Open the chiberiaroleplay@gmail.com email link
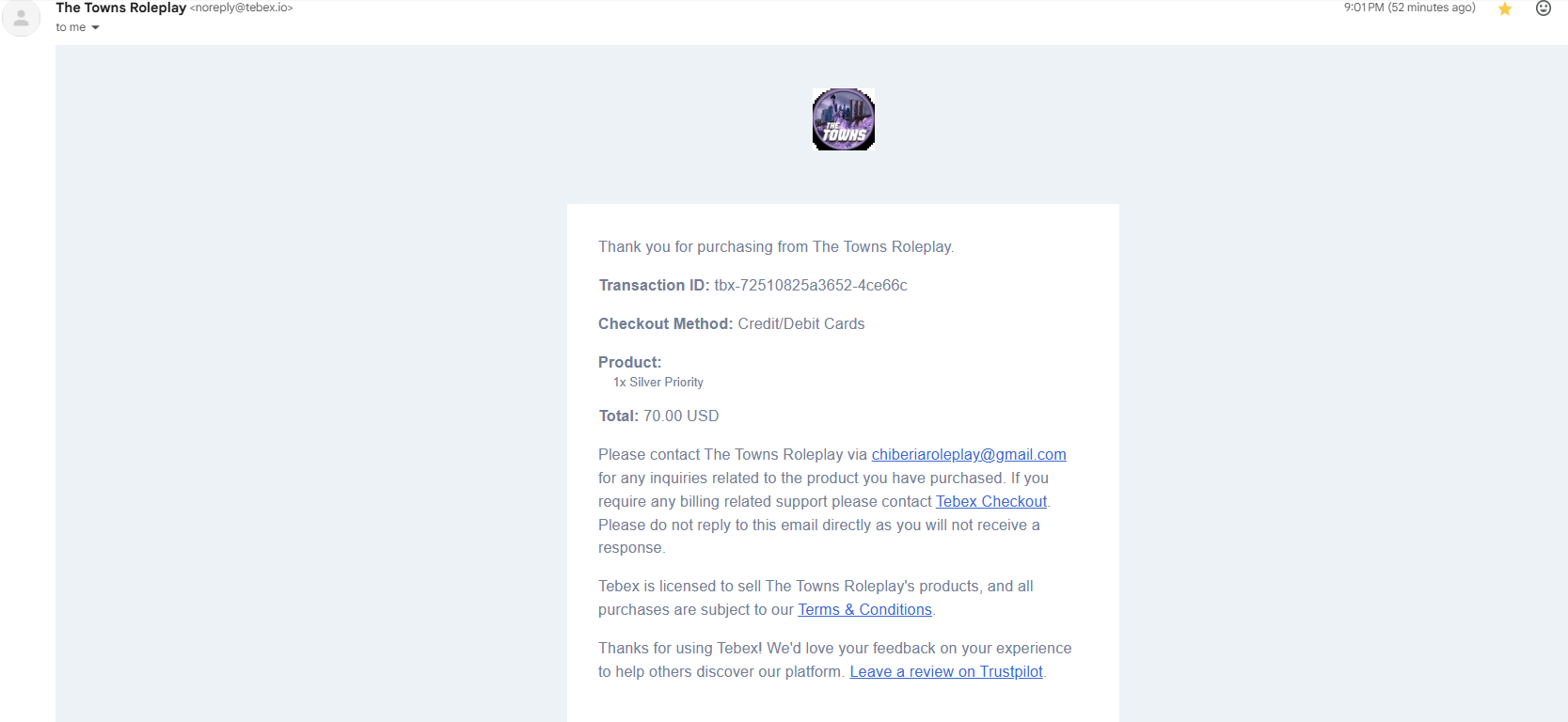Screen dimensions: 1568x722 click(x=969, y=455)
